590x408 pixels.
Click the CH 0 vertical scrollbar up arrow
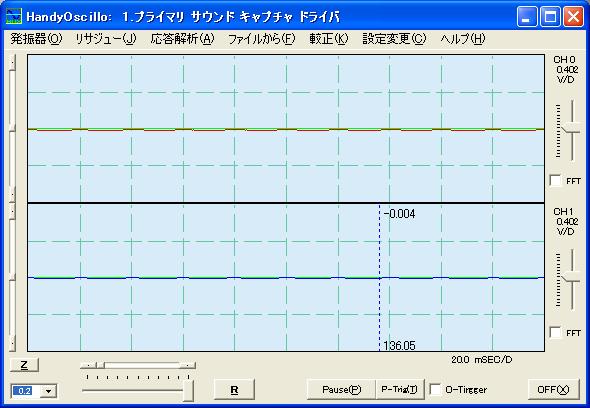(13, 62)
